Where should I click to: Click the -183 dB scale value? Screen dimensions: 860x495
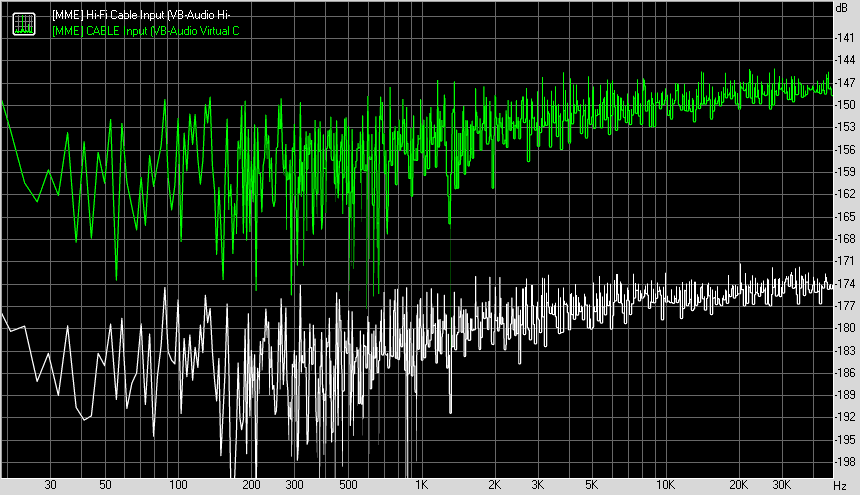tap(845, 350)
